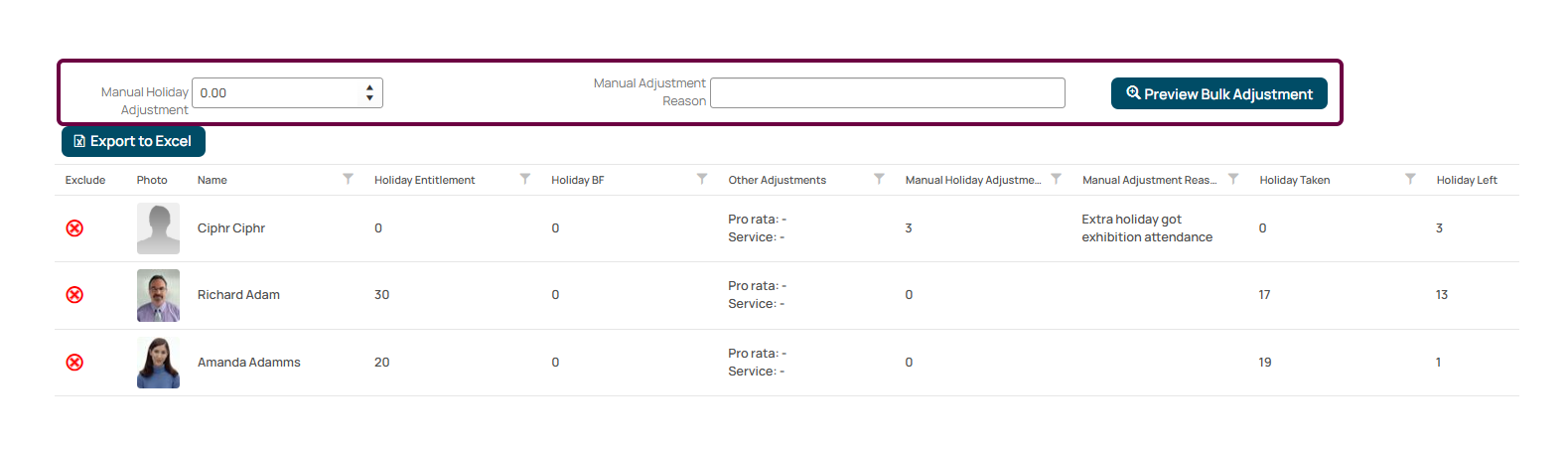Screen dimensions: 1568x450
Task: Exclude Richard Adam using red cross icon
Action: tap(74, 295)
